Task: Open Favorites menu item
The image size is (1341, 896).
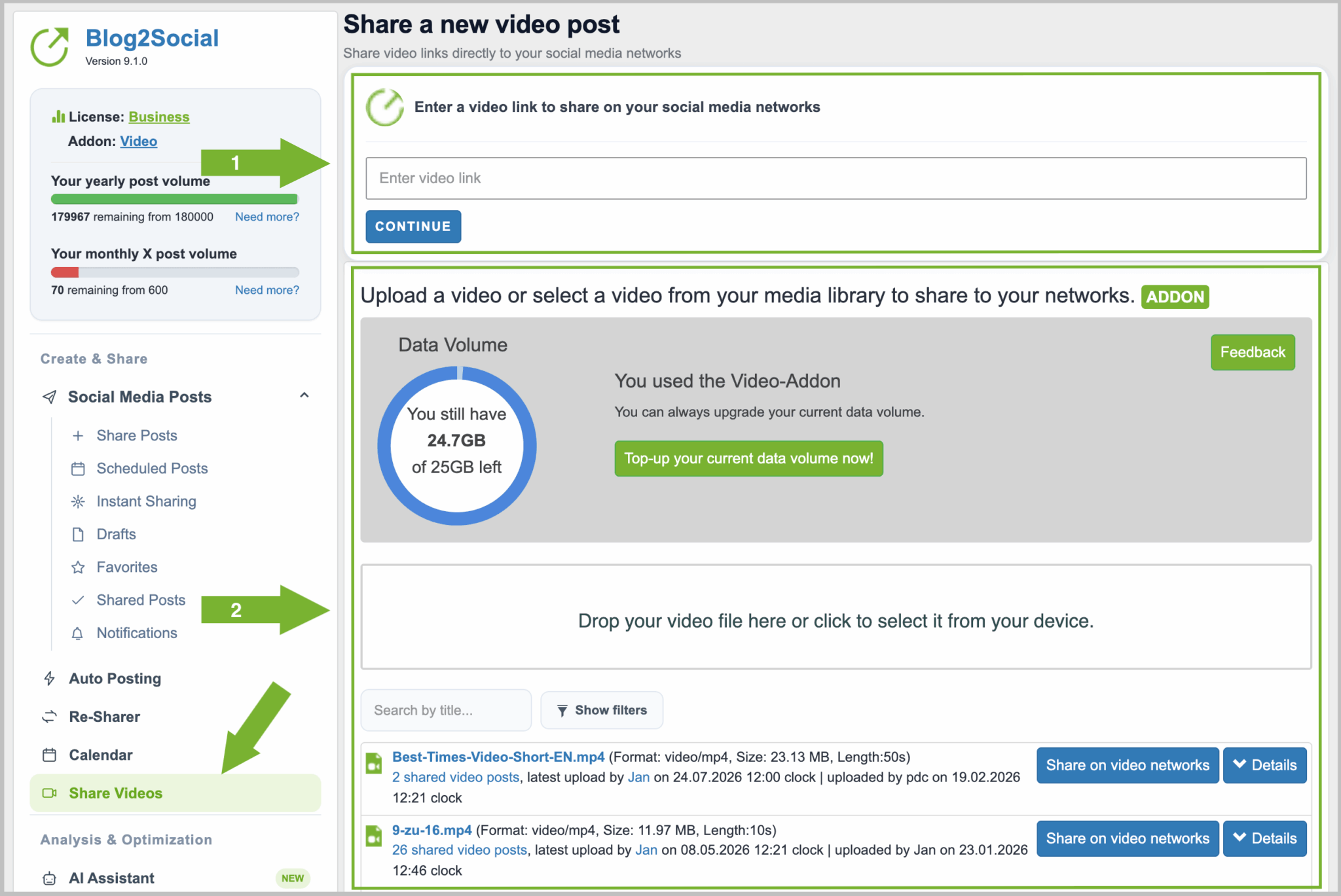Action: tap(127, 567)
